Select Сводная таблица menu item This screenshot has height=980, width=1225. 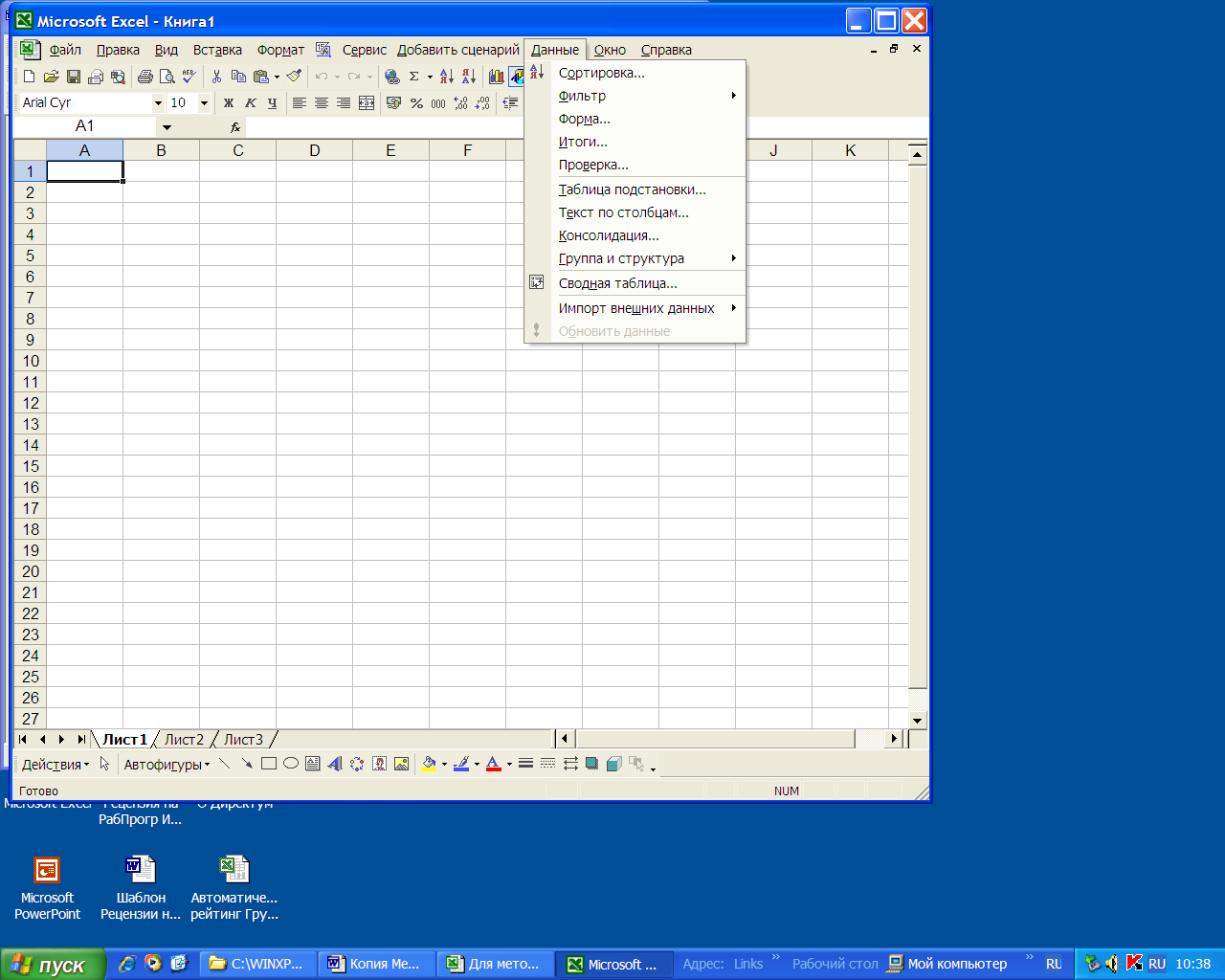pos(635,283)
